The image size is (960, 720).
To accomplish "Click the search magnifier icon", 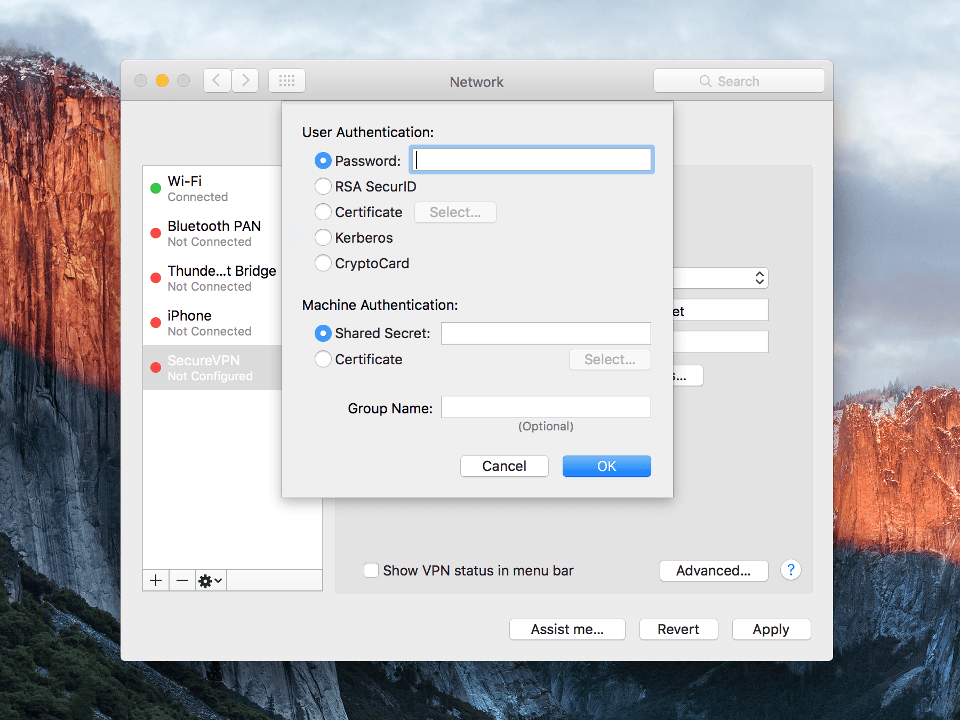I will click(706, 80).
